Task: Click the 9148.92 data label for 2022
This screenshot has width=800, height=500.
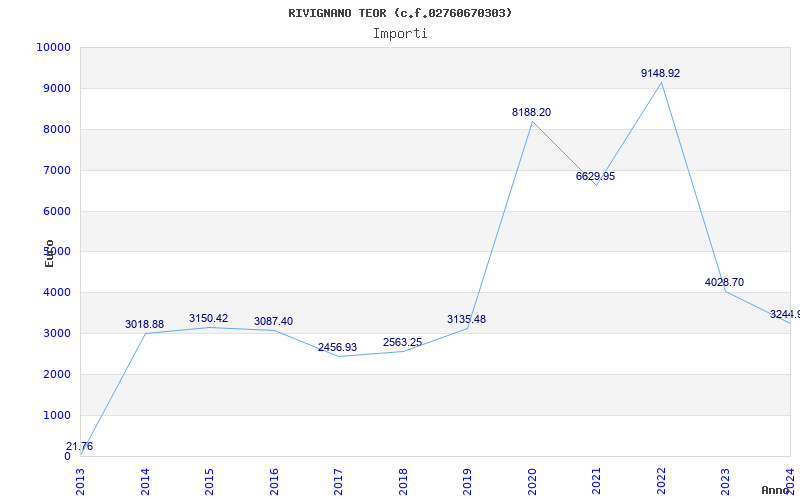Action: pyautogui.click(x=660, y=74)
